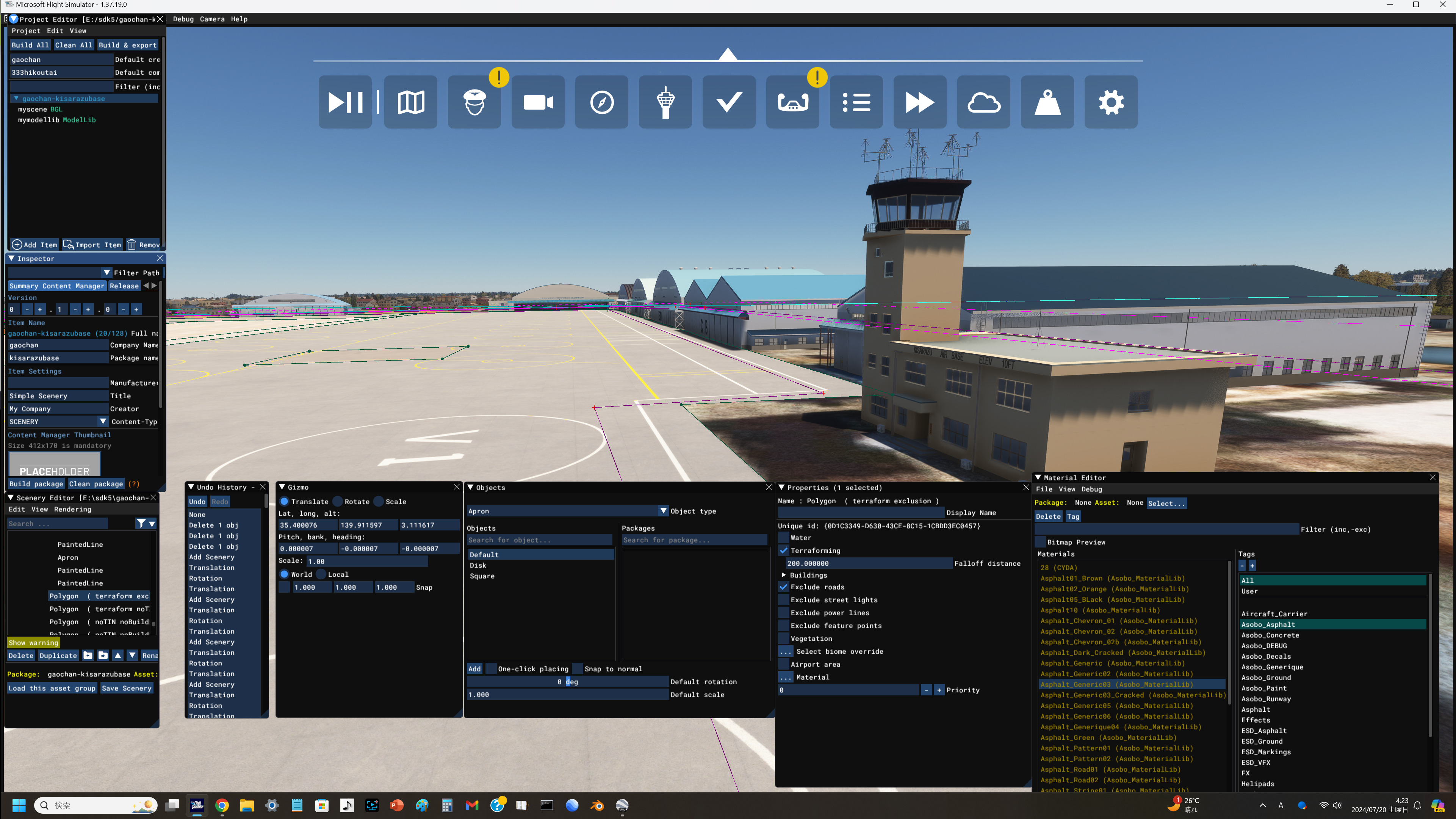Enable the Exclude street lights checkbox
This screenshot has height=819, width=1456.
tap(783, 600)
